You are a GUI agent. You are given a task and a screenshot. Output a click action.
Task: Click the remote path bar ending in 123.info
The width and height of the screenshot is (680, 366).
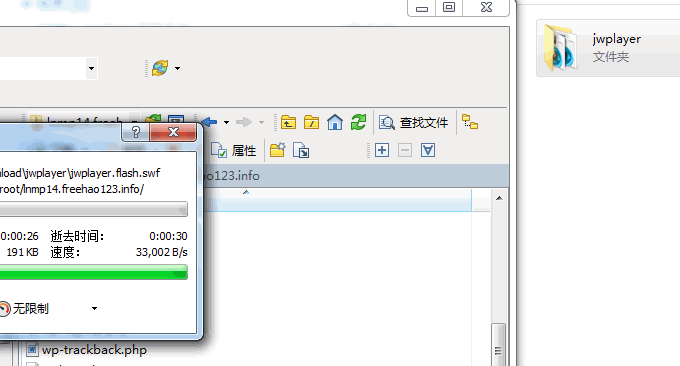[355, 176]
